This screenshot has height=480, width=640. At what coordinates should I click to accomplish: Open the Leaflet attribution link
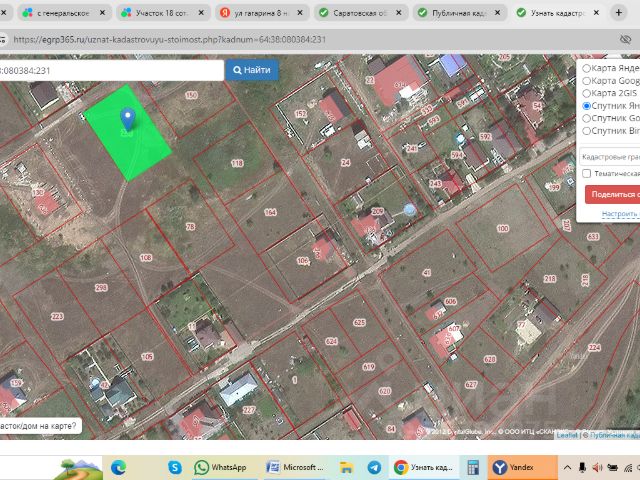(567, 435)
